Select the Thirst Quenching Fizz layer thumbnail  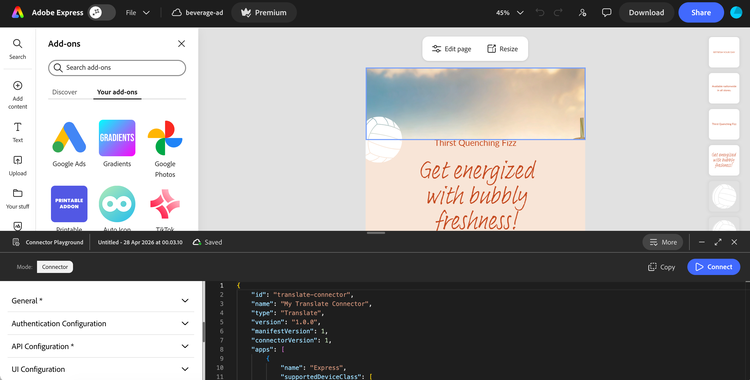(724, 124)
